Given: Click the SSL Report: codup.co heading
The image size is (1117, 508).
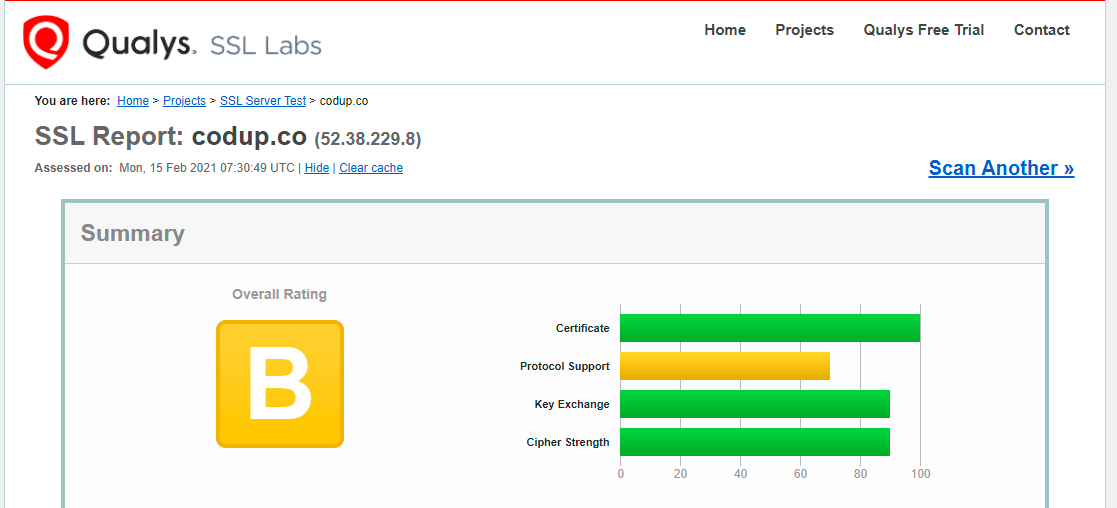Looking at the screenshot, I should [171, 136].
